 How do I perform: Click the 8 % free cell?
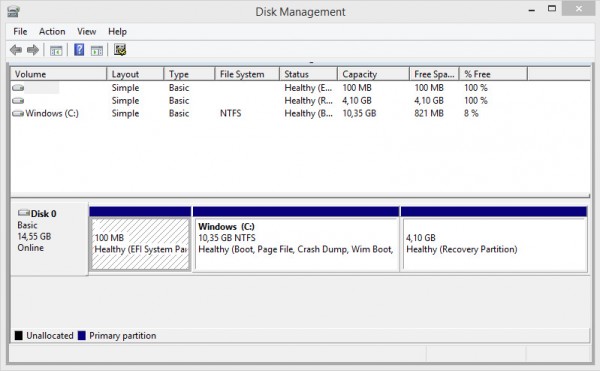471,114
